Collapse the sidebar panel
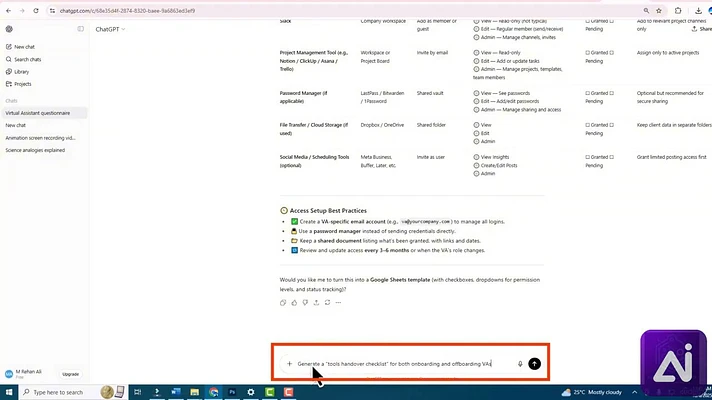 [80, 29]
